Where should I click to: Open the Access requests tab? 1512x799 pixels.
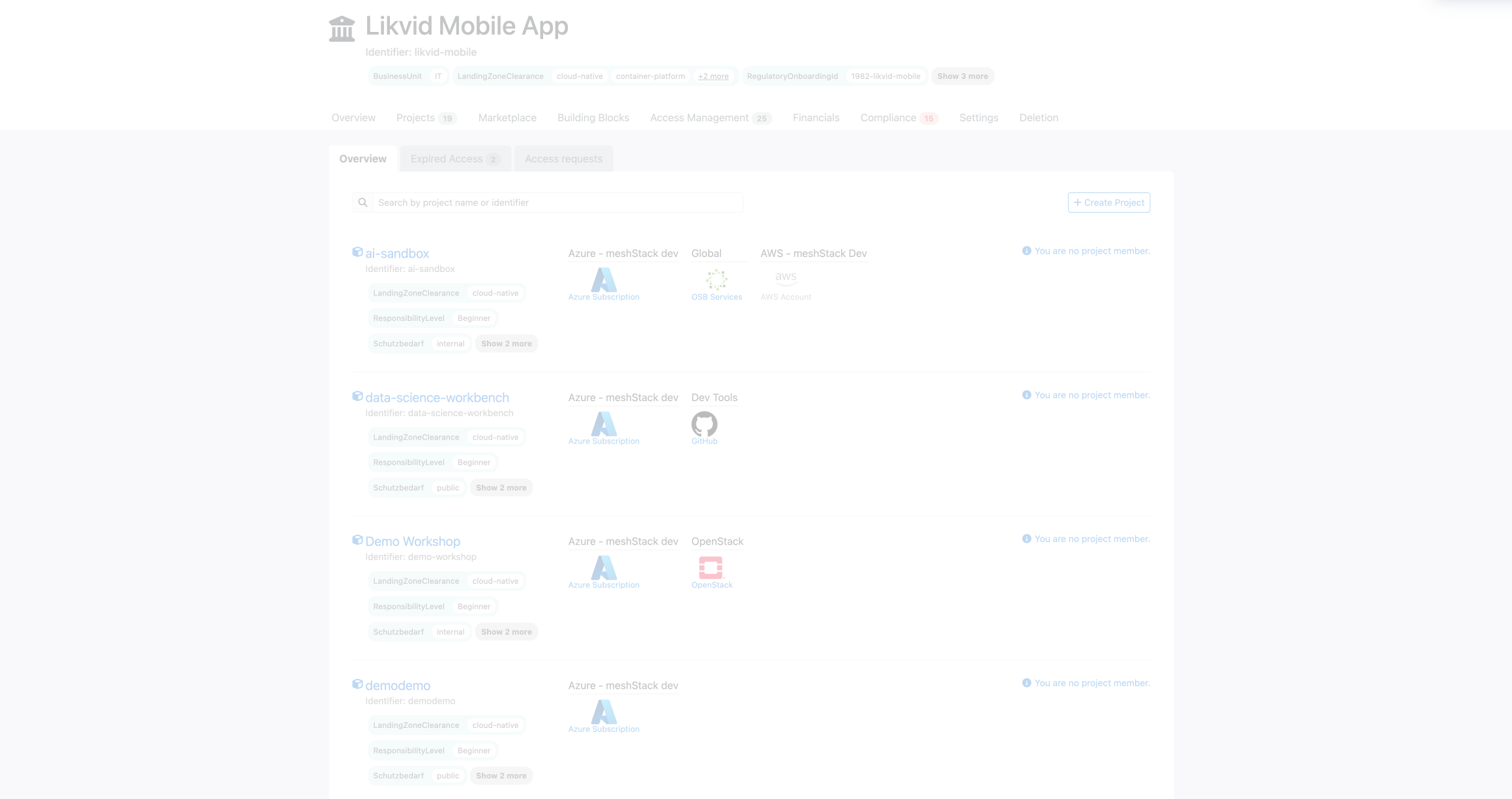(563, 159)
